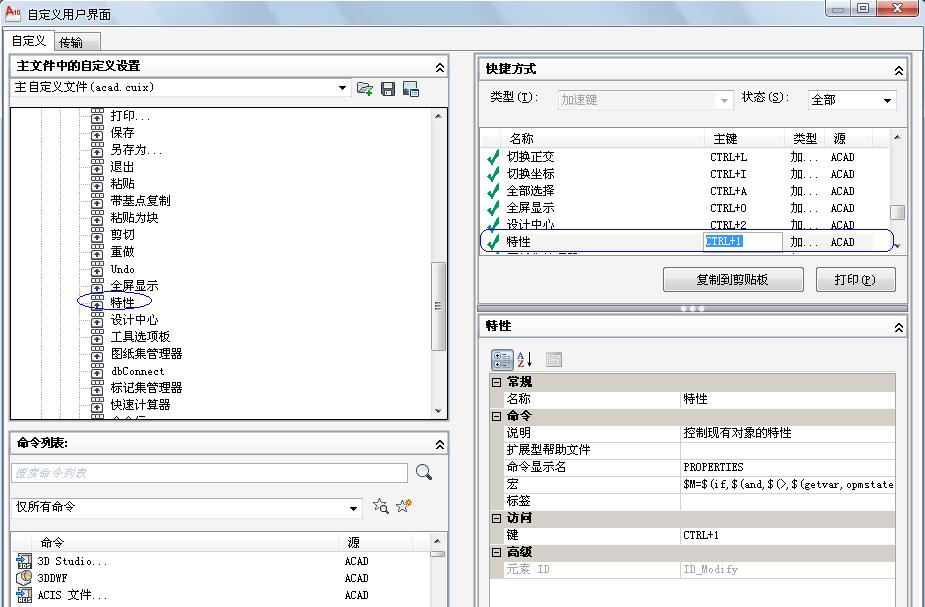Click the display filters icon beside save
925x607 pixels.
411,89
